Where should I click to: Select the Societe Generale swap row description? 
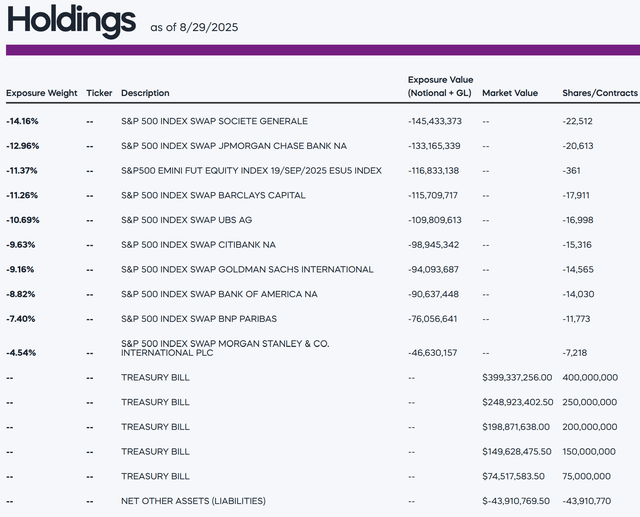(x=214, y=122)
